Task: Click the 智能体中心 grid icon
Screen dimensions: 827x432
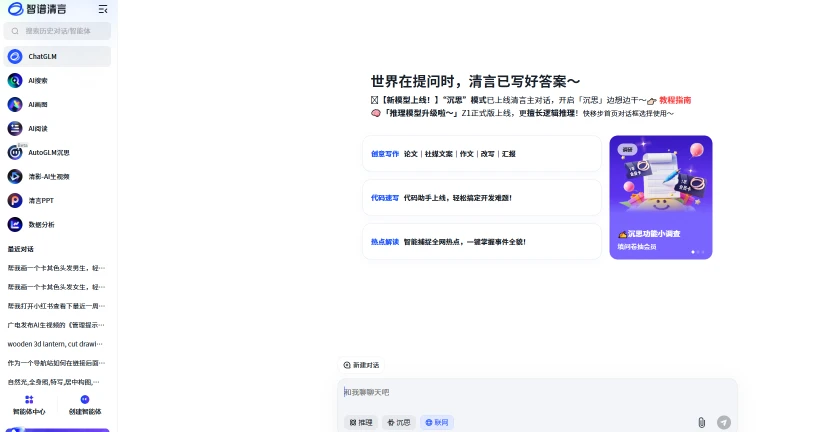Action: 29,400
